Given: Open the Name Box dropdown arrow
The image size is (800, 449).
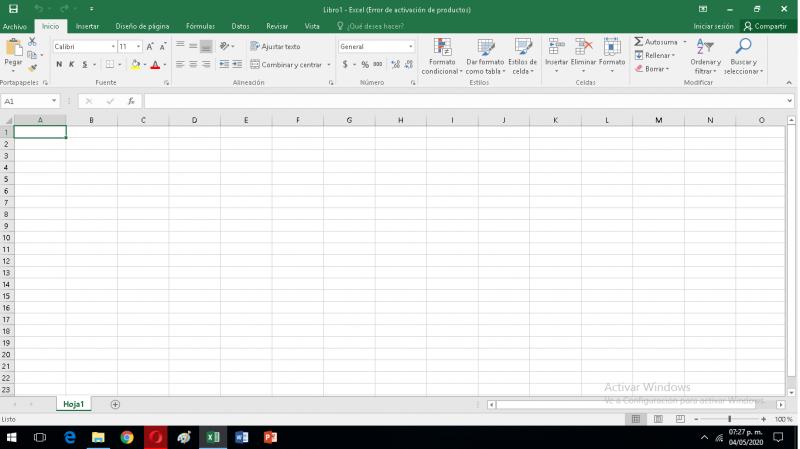Looking at the screenshot, I should coord(54,101).
